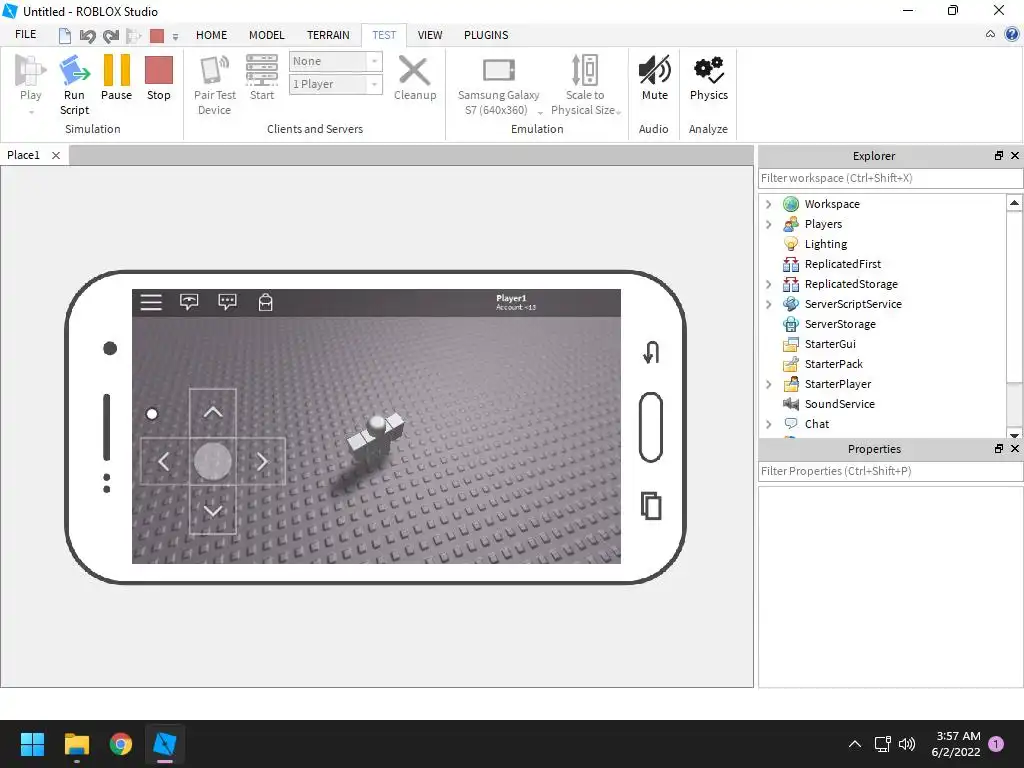
Task: Select Workspace in the Explorer
Action: point(832,204)
